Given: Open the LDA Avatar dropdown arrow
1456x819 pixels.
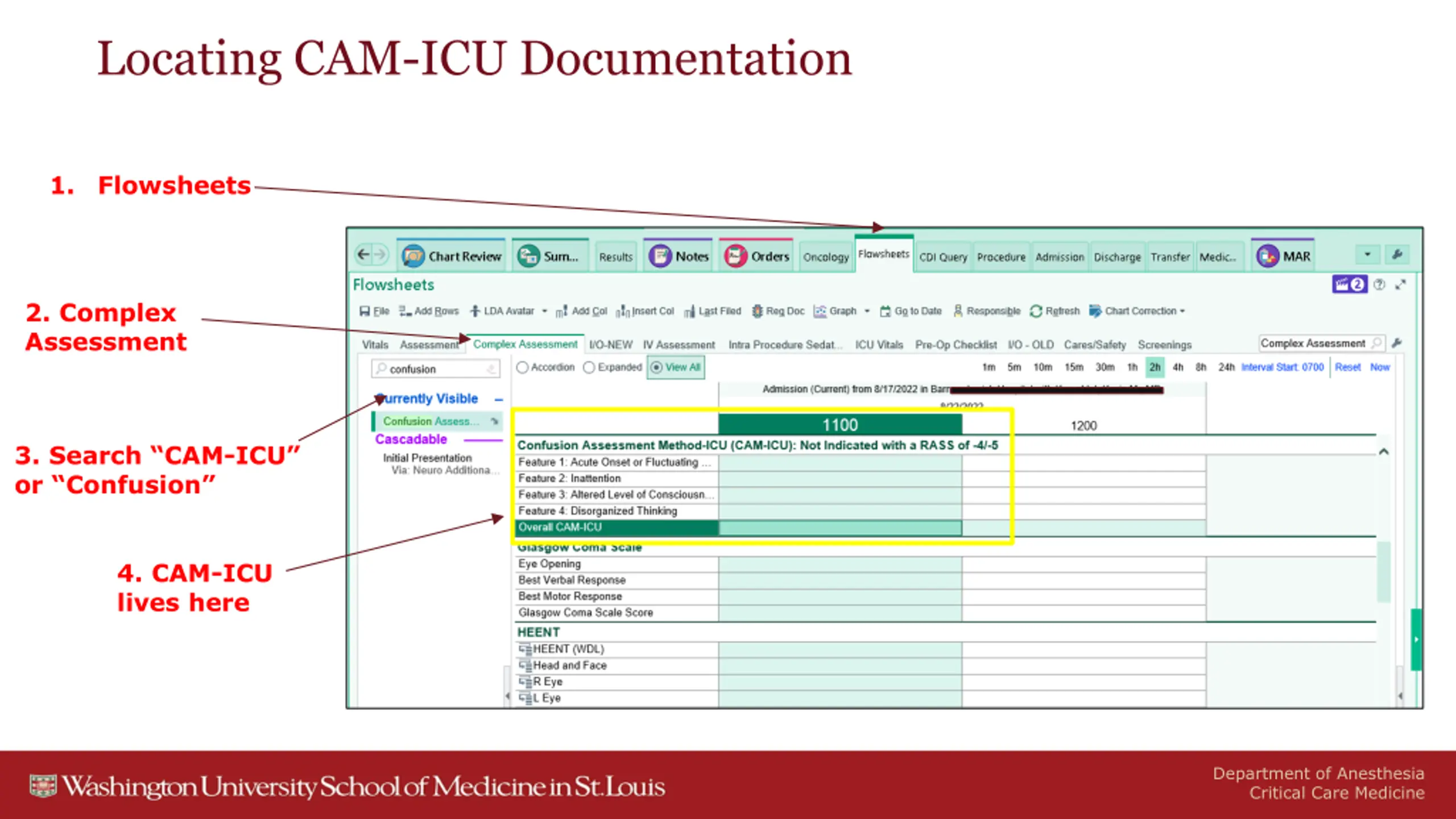Looking at the screenshot, I should coord(544,311).
